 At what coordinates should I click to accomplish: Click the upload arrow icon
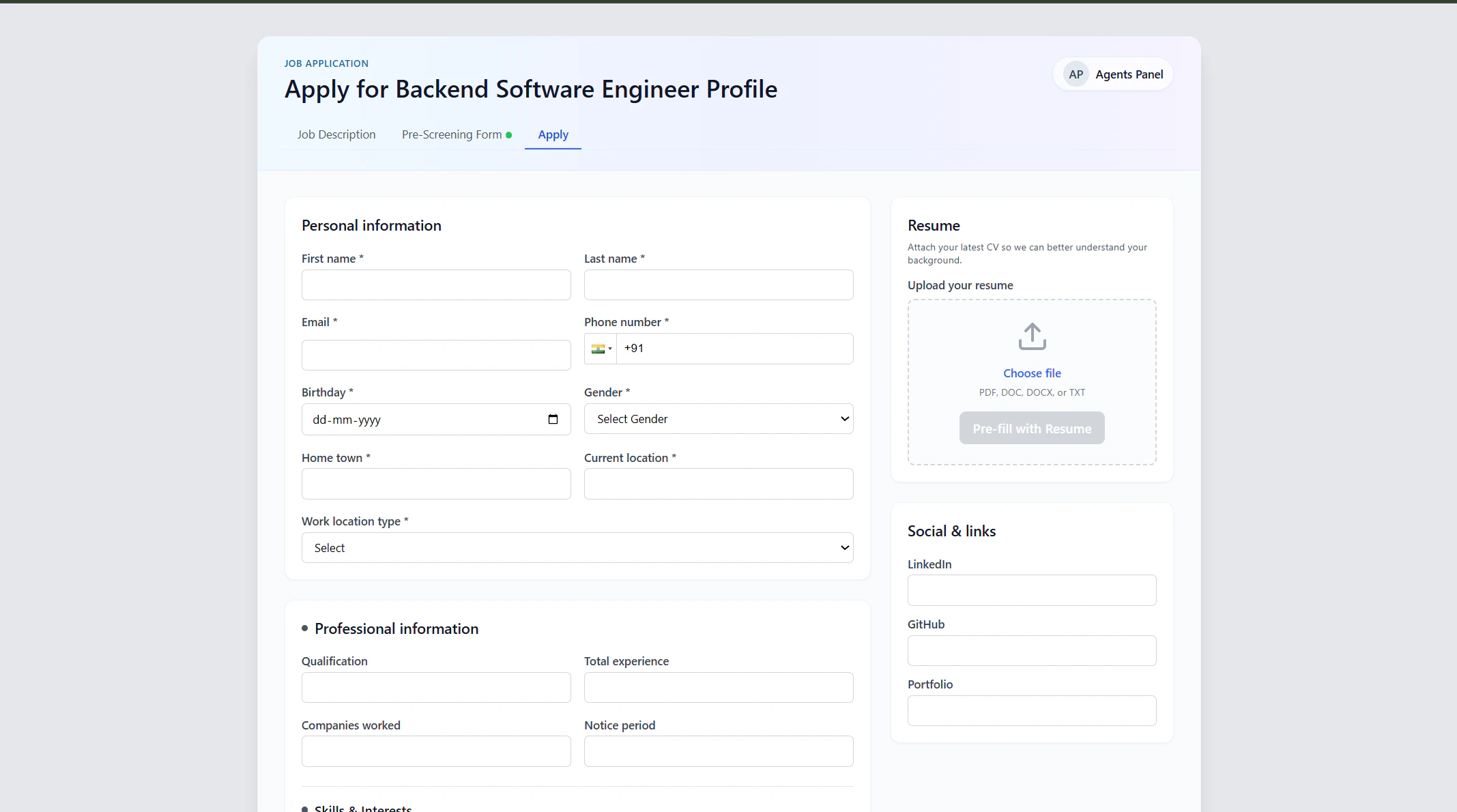pos(1032,336)
